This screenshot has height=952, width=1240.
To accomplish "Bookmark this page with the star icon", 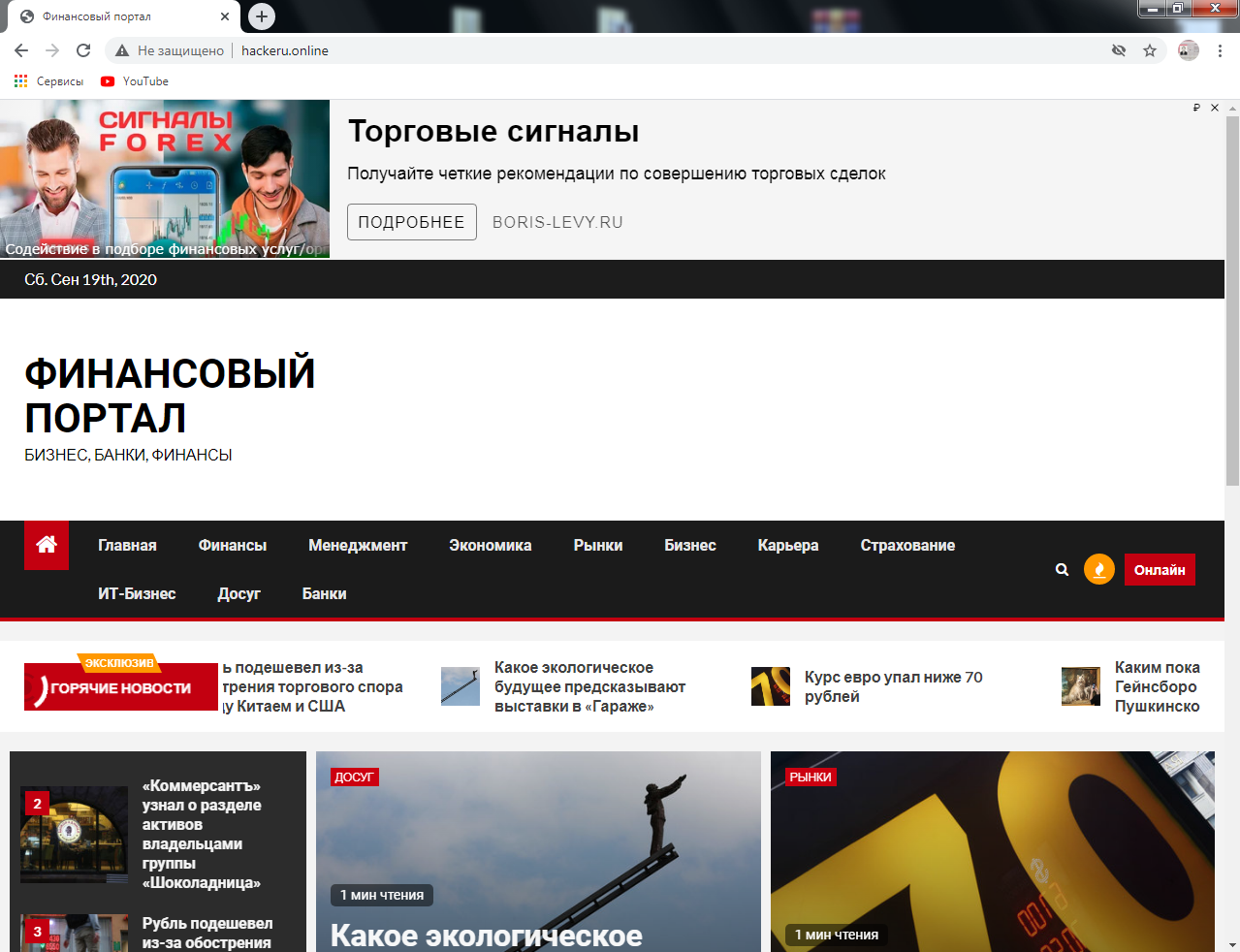I will point(1150,50).
